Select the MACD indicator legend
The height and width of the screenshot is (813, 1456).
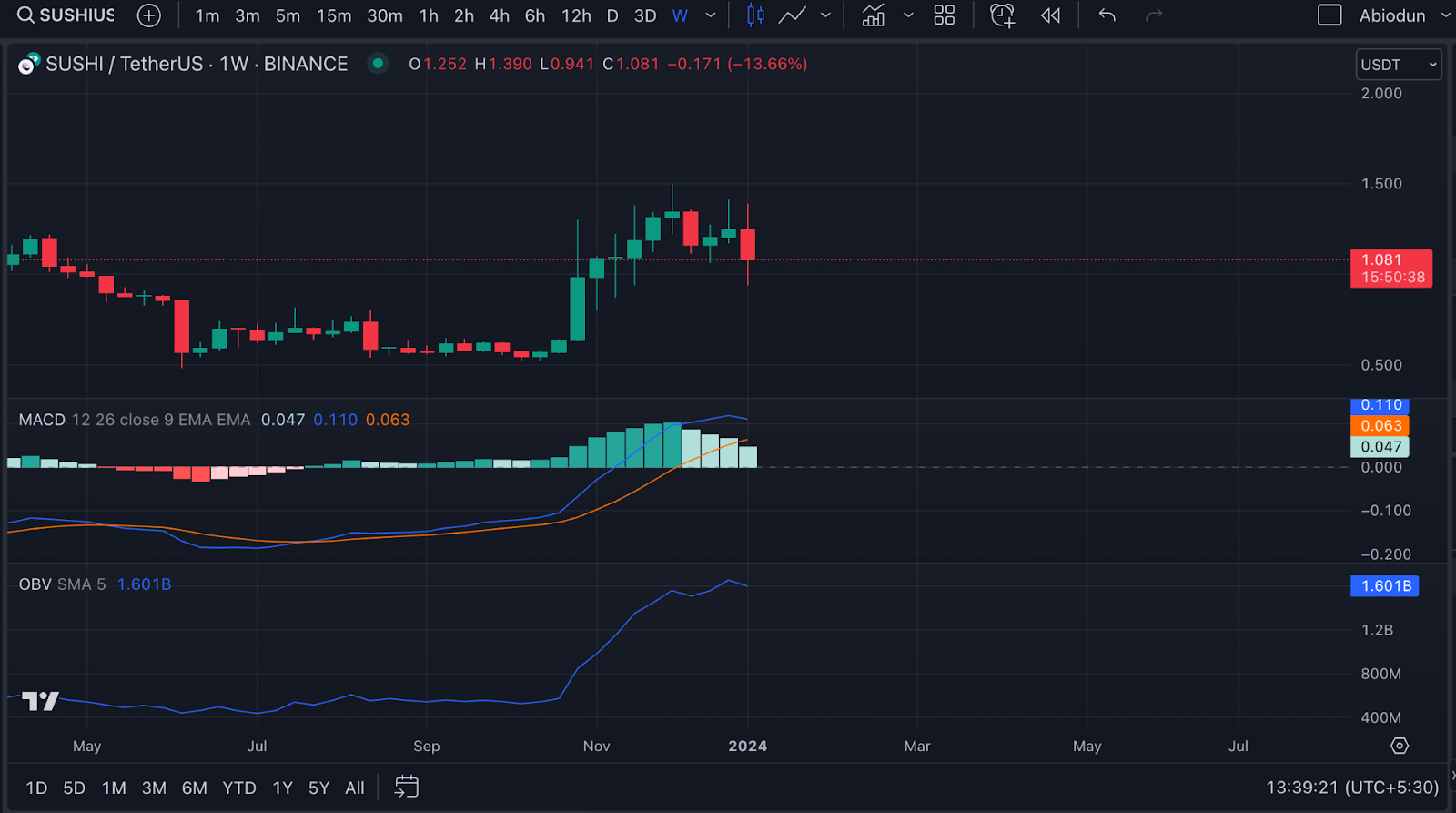click(x=42, y=420)
